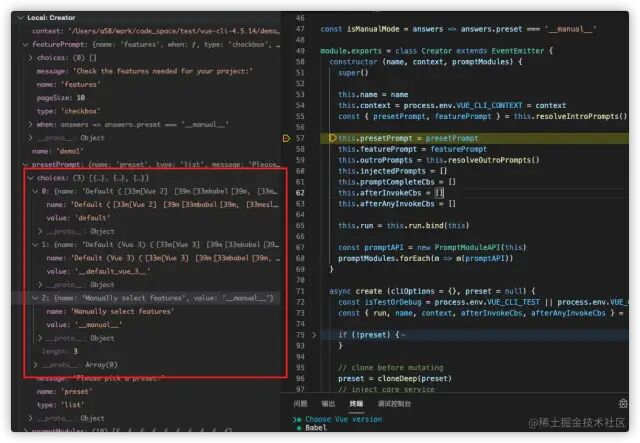Click line number 47 in the gutter
The height and width of the screenshot is (443, 640).
[x=300, y=29]
